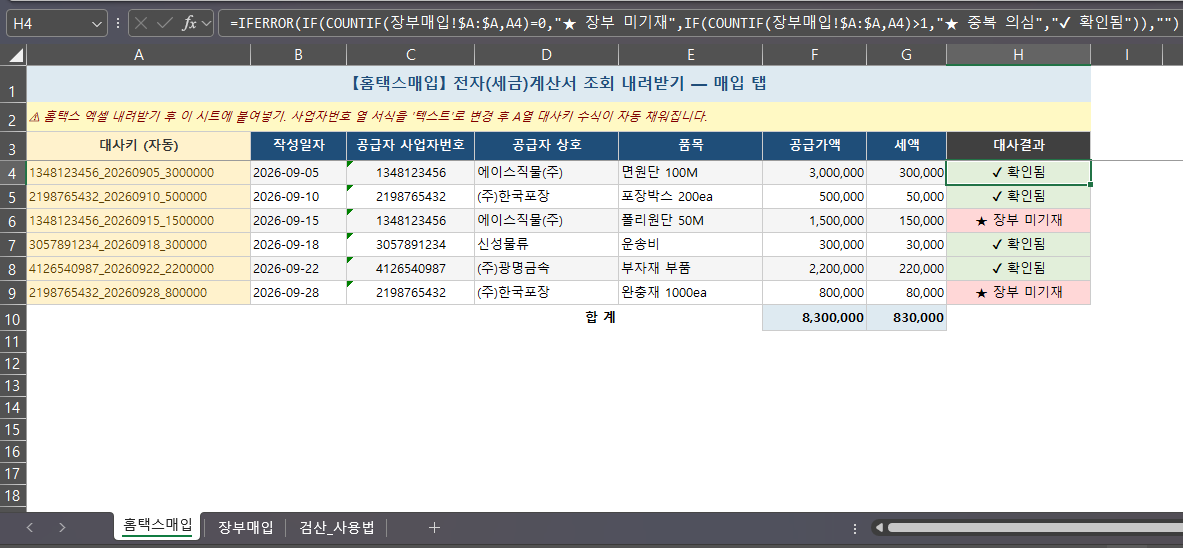This screenshot has height=548, width=1183.
Task: Select the date cell 2026-09-15
Action: point(299,221)
